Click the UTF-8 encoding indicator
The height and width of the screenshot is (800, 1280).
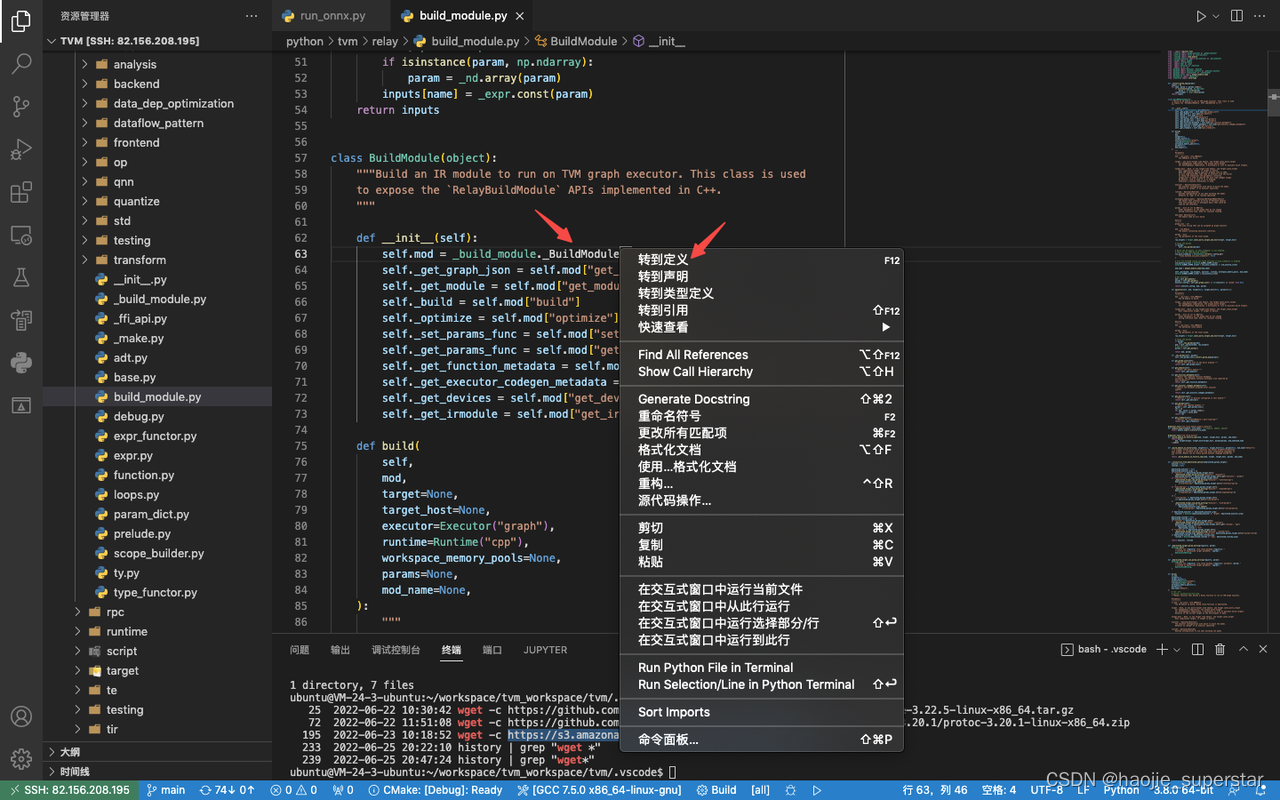[1047, 790]
